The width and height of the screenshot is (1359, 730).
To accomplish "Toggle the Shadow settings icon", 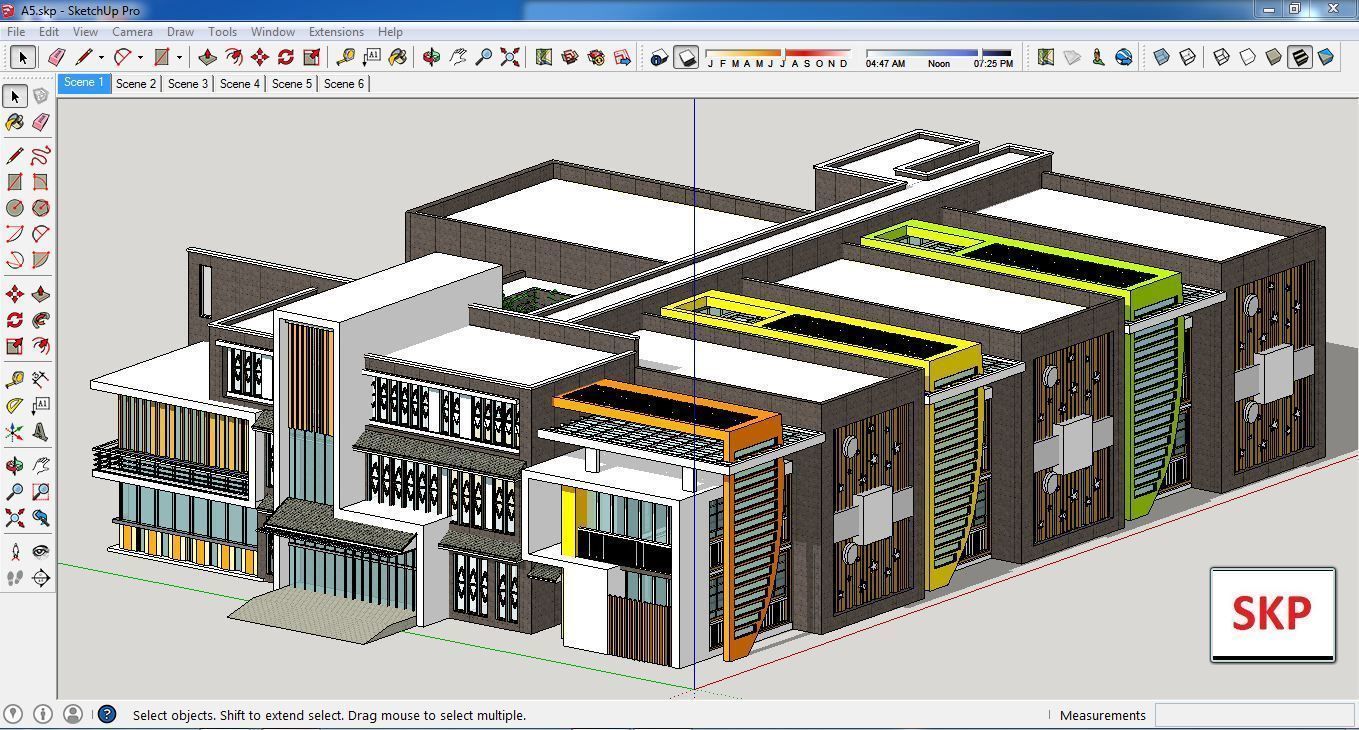I will click(x=659, y=57).
